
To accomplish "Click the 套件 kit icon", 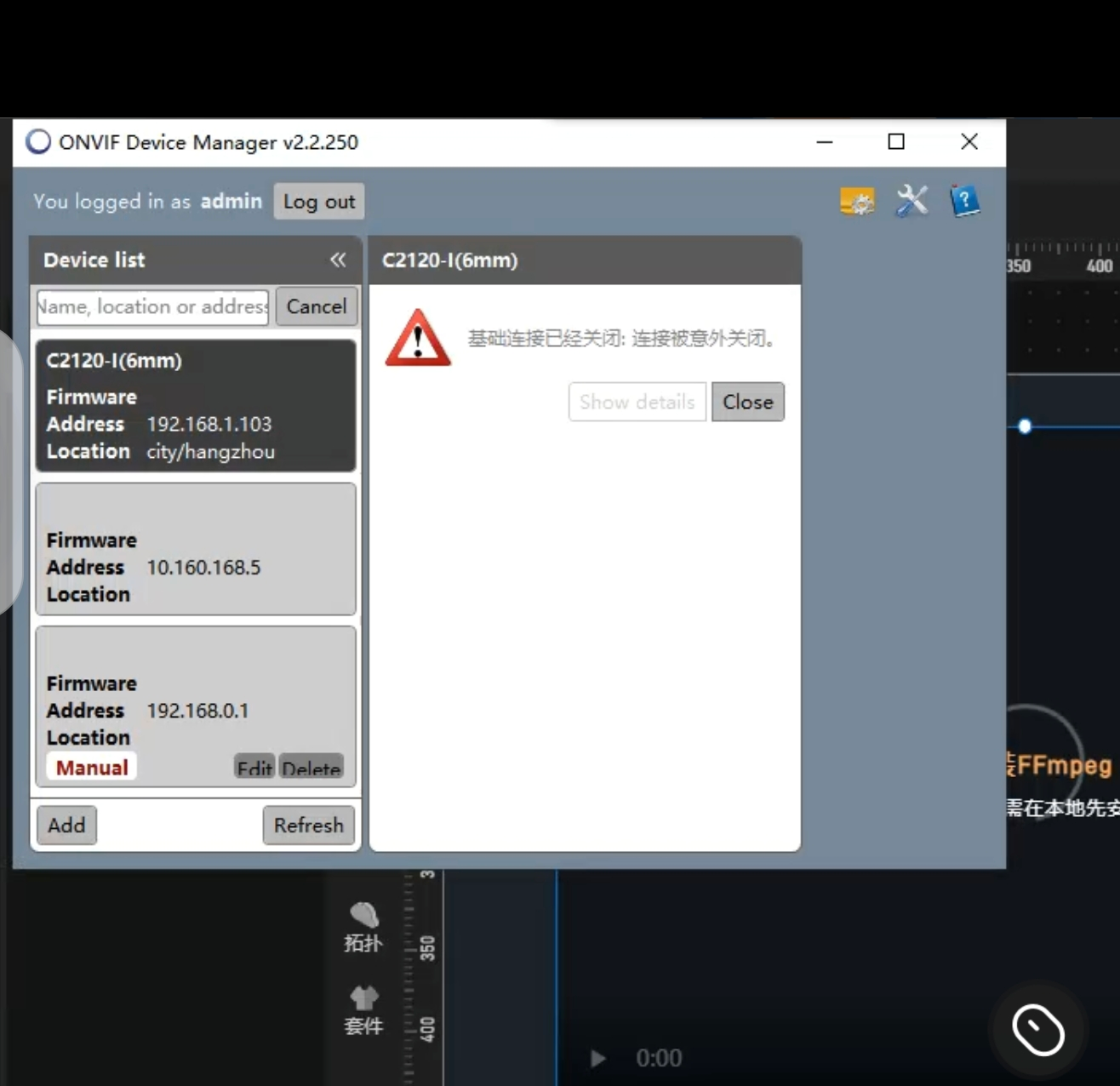I will coord(363,1010).
